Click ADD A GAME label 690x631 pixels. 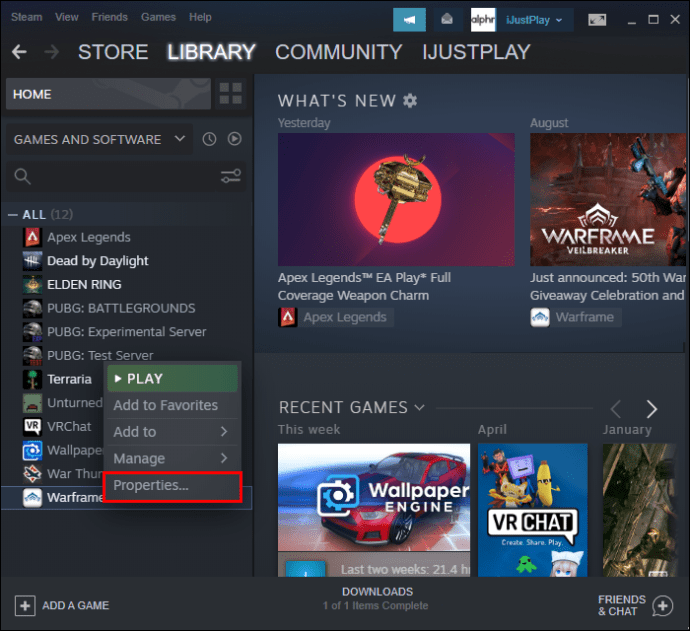[x=76, y=605]
